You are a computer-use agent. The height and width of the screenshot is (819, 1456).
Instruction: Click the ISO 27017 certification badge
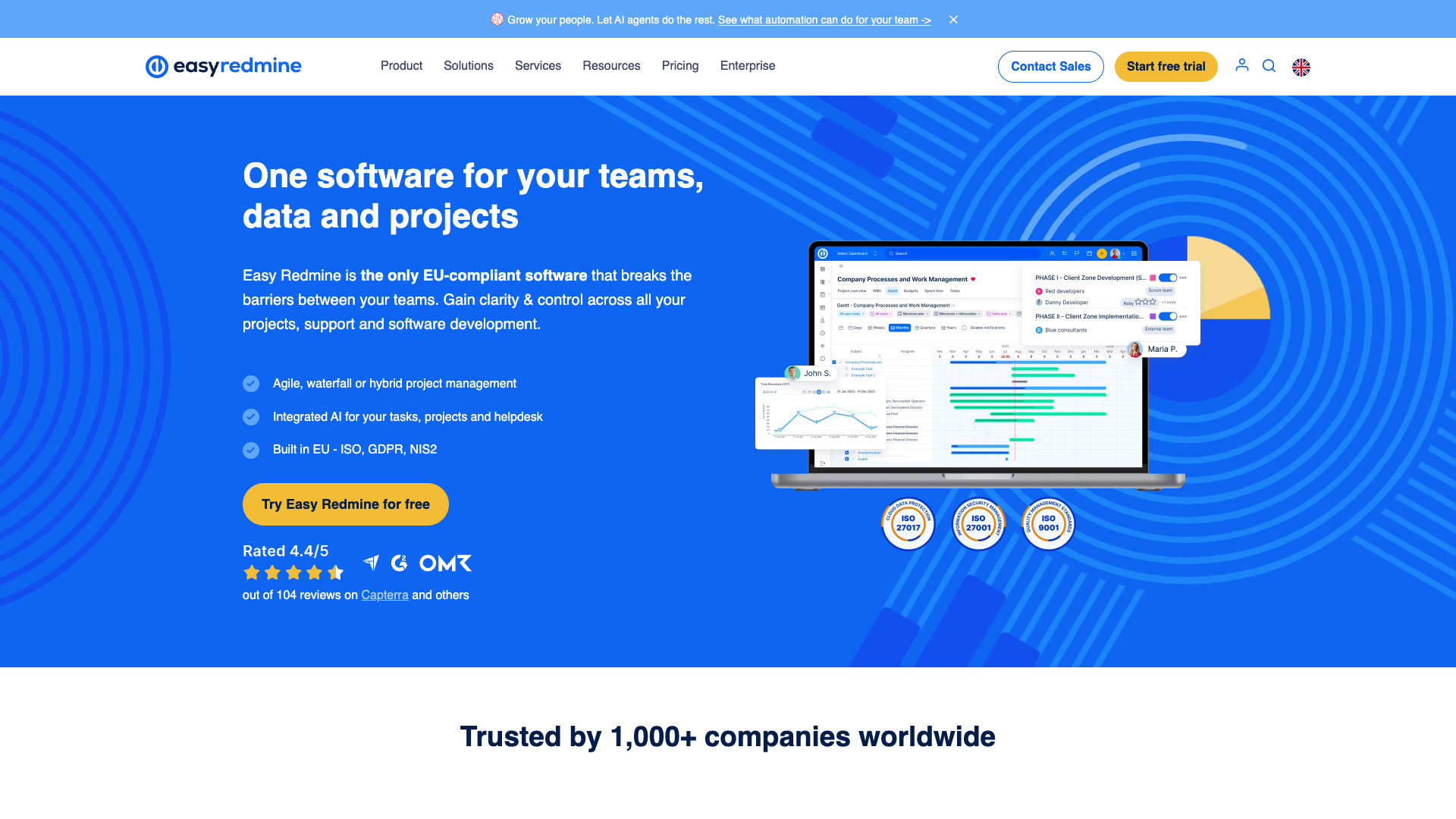[908, 523]
